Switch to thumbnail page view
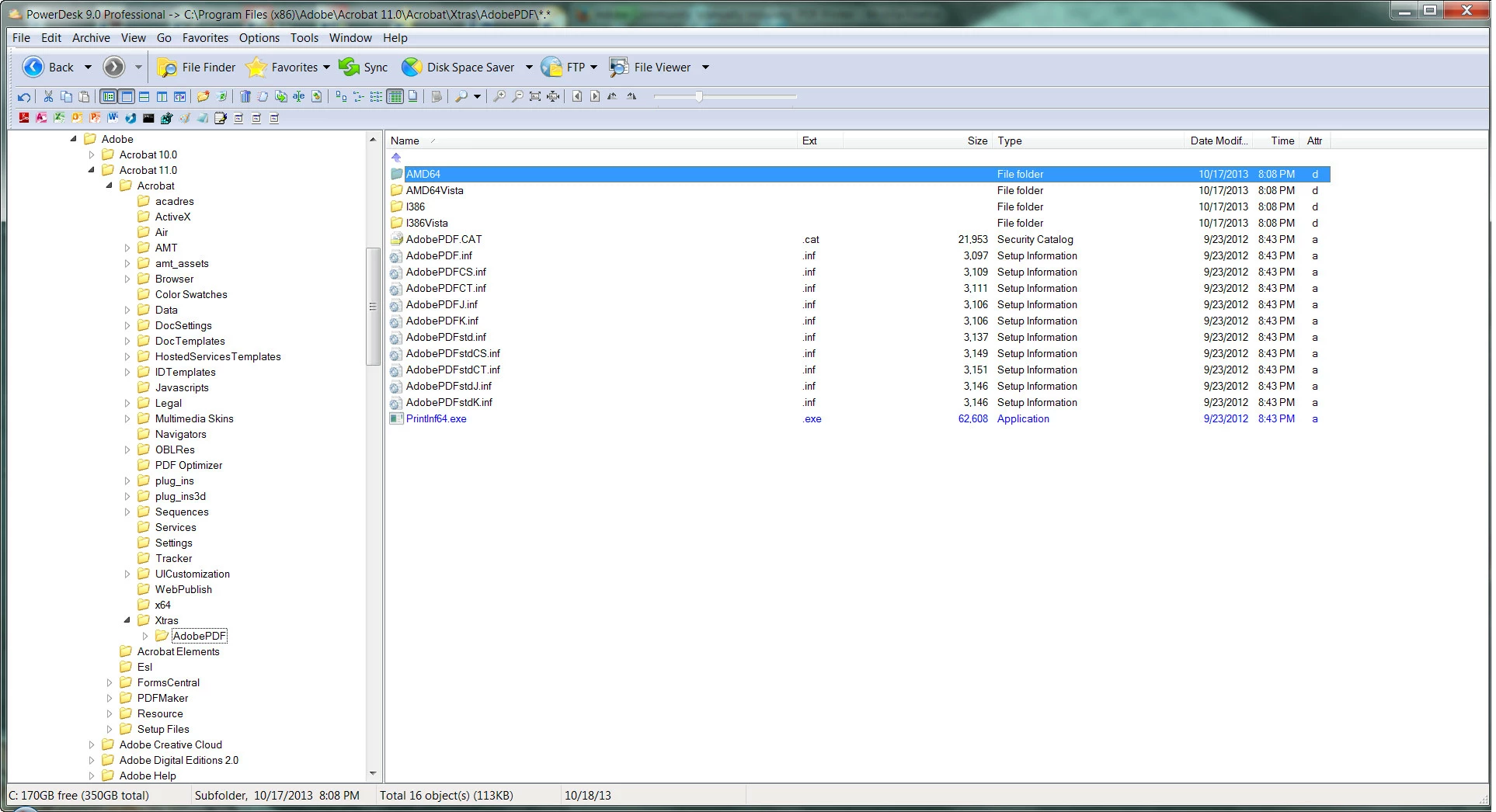Screen dimensions: 1496x812 413,96
